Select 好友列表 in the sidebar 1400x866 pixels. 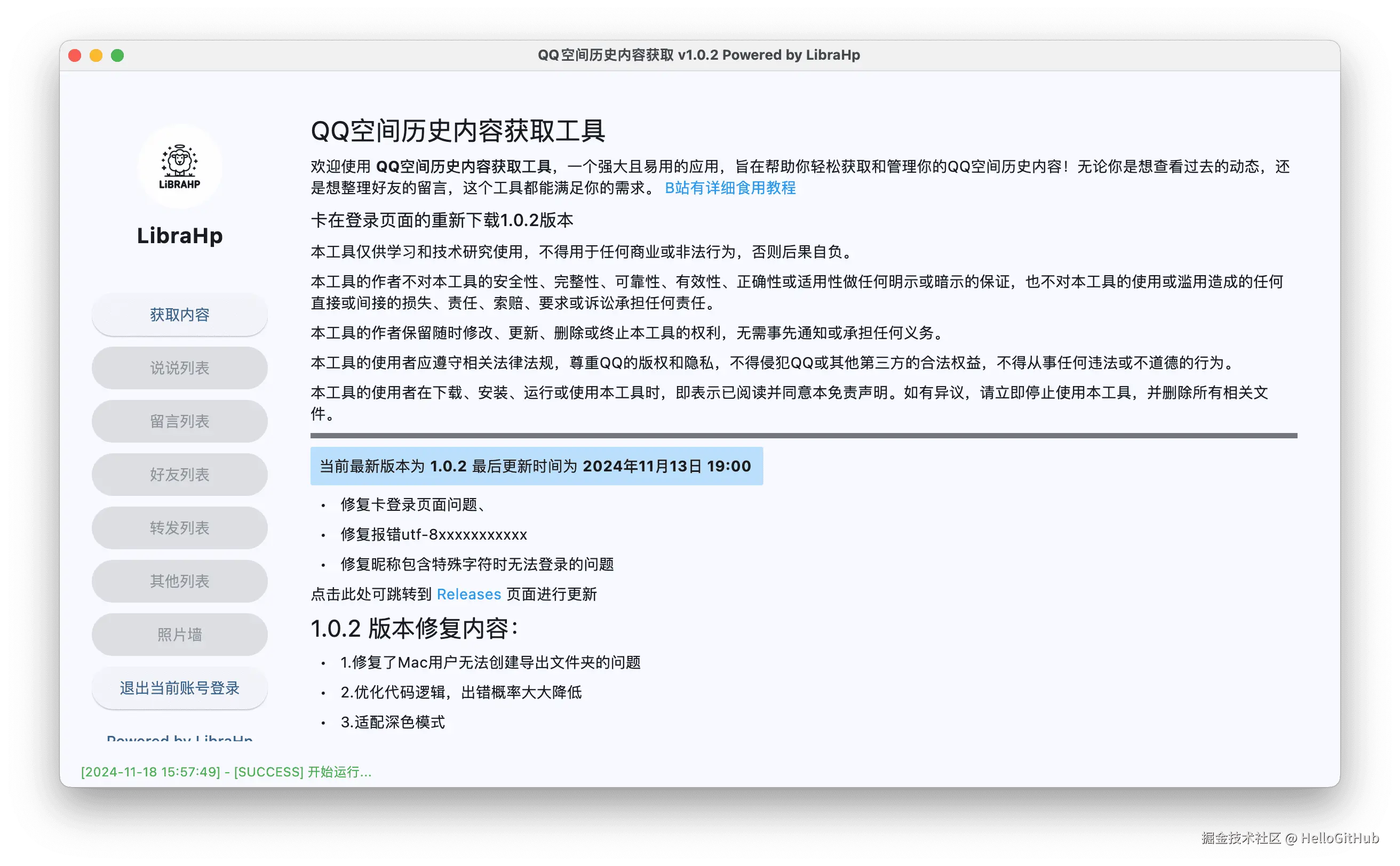(x=179, y=474)
